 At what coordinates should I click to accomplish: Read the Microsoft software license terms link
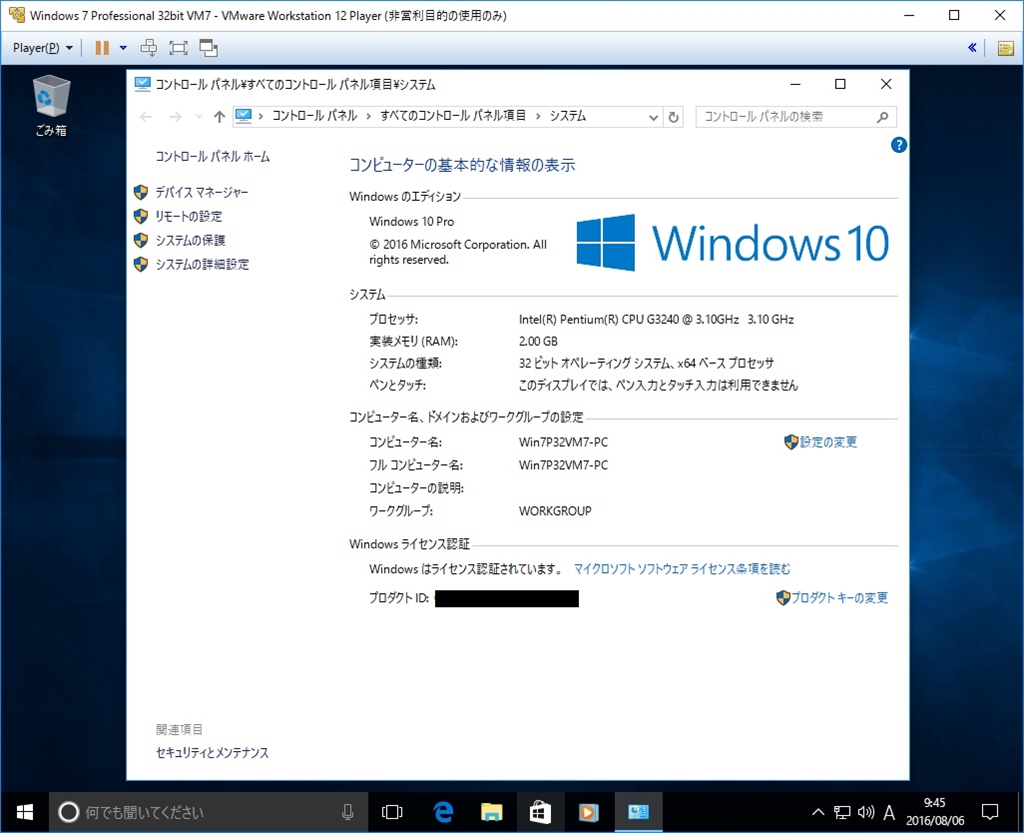(x=682, y=569)
